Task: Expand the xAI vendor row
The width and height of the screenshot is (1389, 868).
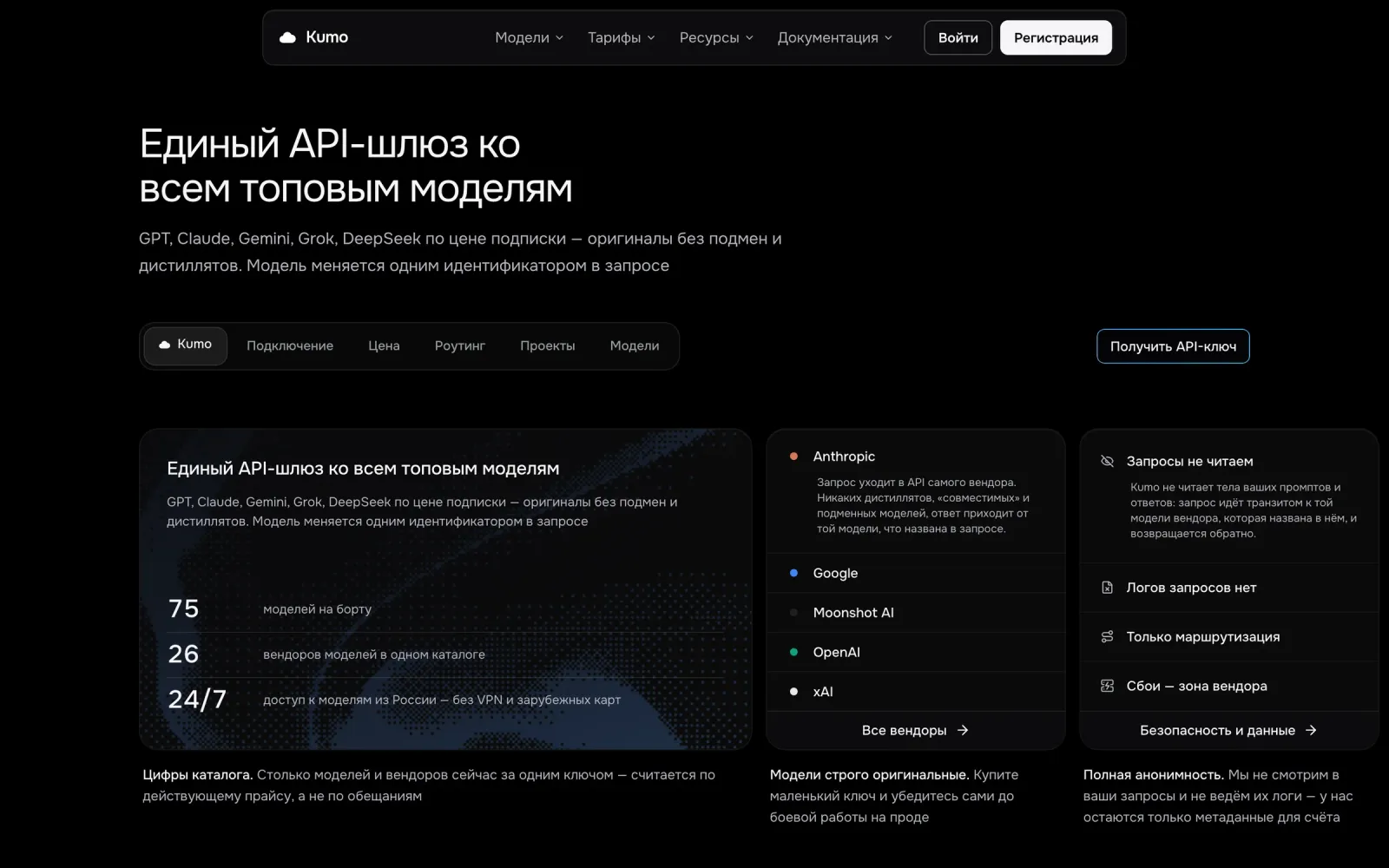Action: 916,692
